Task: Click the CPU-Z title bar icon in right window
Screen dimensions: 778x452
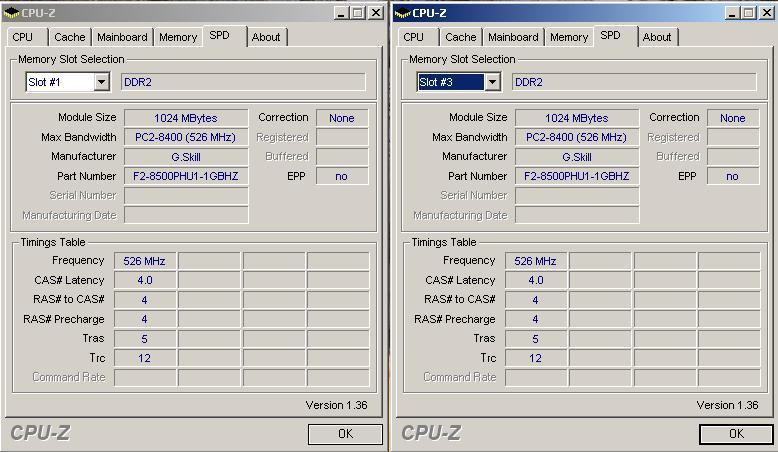Action: pyautogui.click(x=402, y=13)
